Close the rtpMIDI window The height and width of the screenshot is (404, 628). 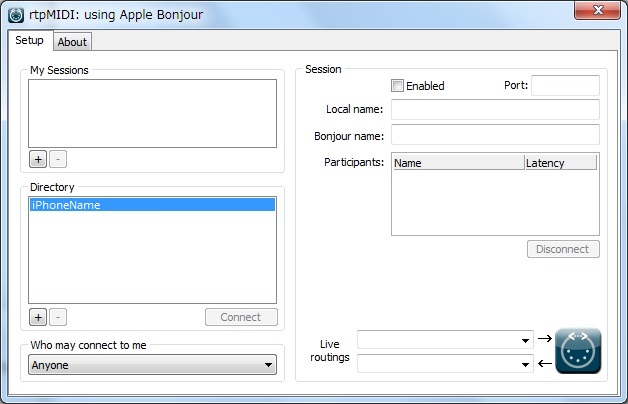598,10
